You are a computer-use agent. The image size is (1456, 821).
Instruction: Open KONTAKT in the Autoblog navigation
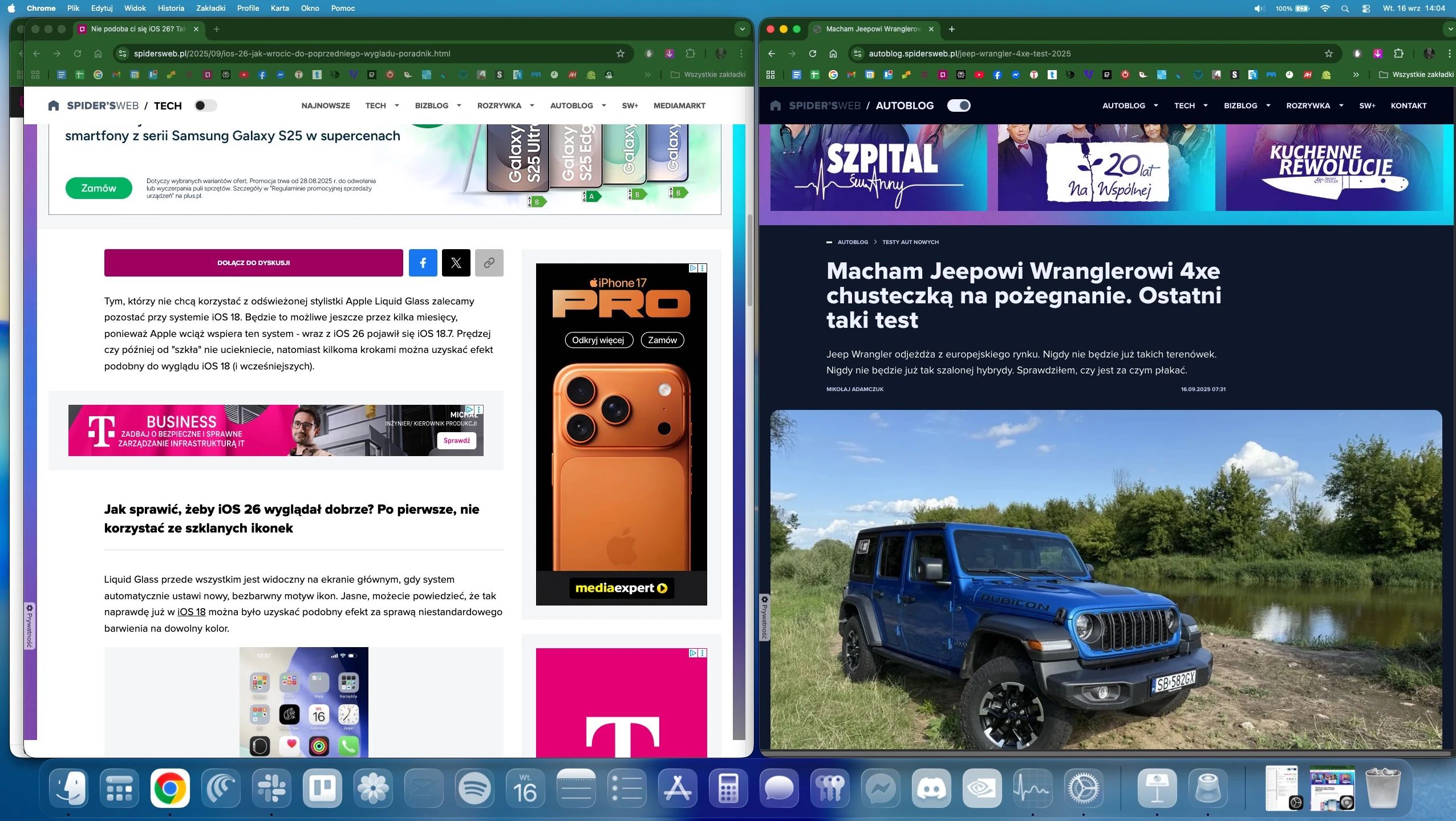1409,105
